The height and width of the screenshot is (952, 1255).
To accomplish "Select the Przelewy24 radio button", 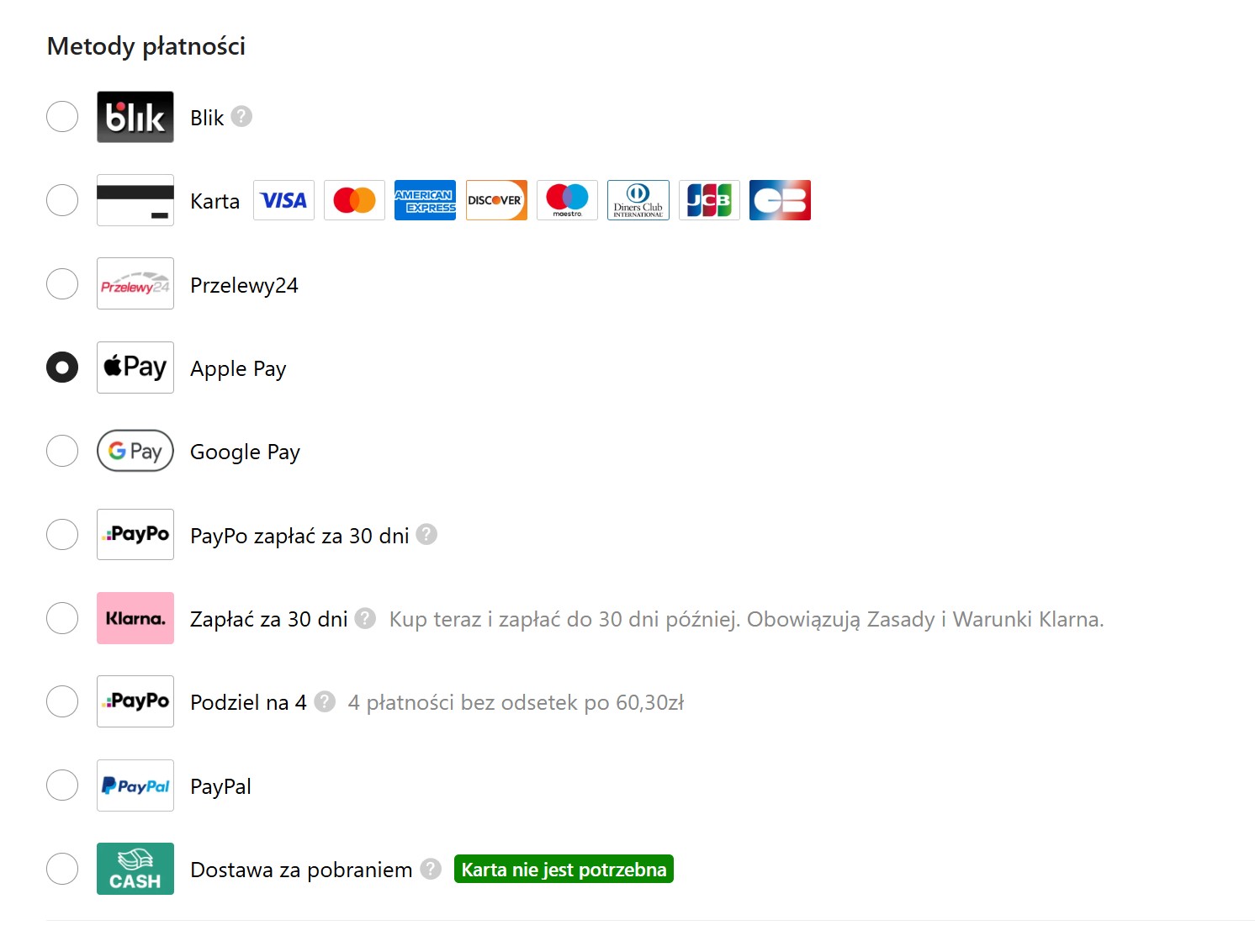I will point(62,283).
